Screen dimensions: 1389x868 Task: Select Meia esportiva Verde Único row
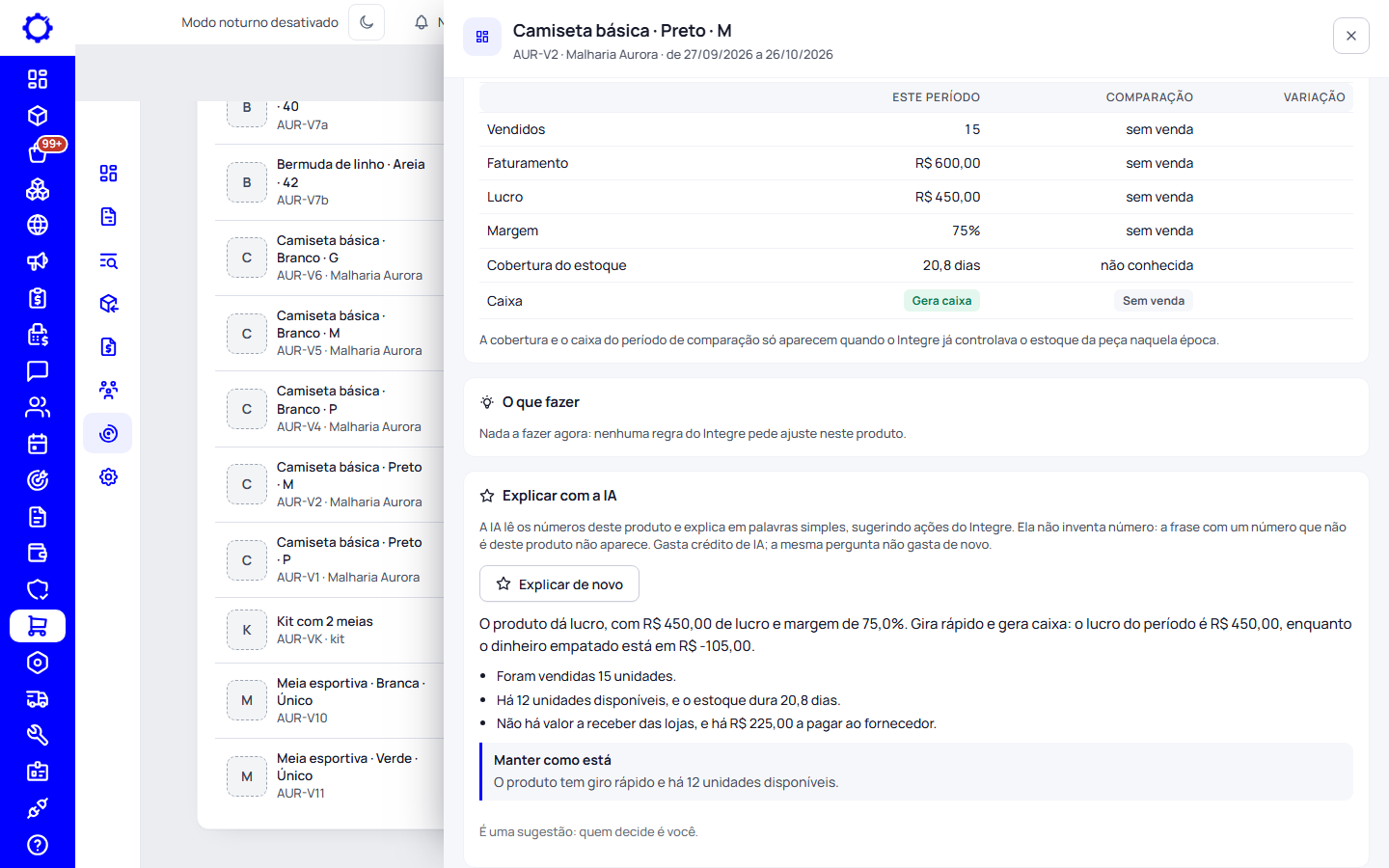[x=329, y=775]
